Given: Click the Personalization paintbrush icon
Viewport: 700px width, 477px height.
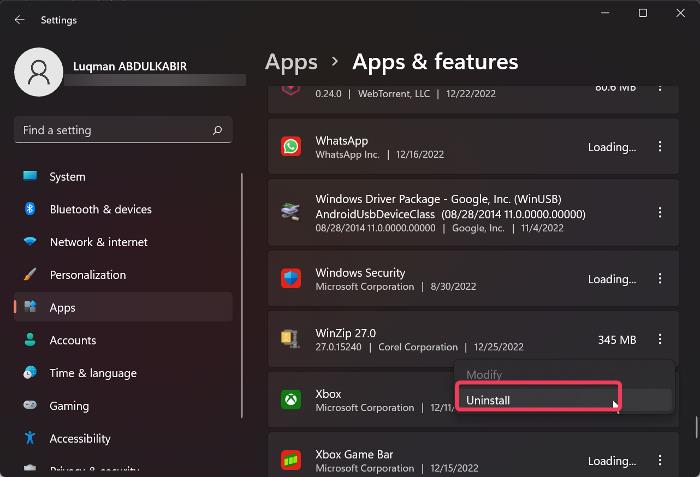Looking at the screenshot, I should (30, 274).
